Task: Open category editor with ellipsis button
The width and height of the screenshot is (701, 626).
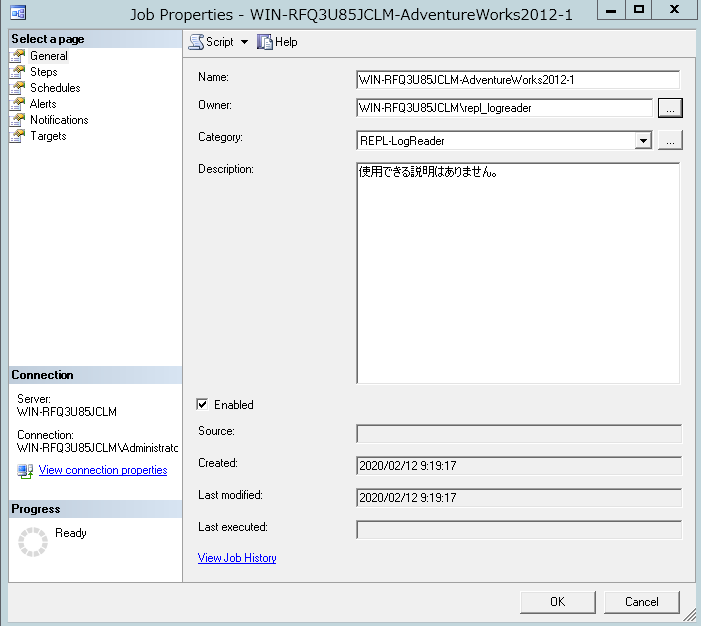Action: point(670,140)
